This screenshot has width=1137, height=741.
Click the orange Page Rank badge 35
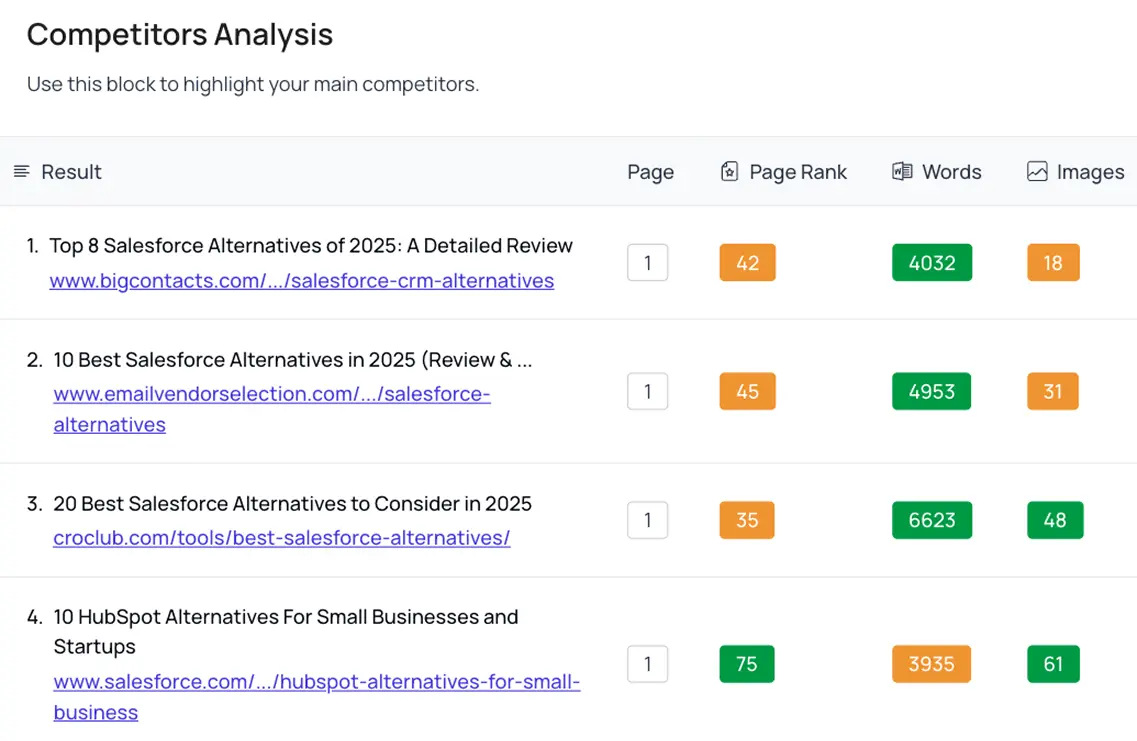[x=747, y=520]
